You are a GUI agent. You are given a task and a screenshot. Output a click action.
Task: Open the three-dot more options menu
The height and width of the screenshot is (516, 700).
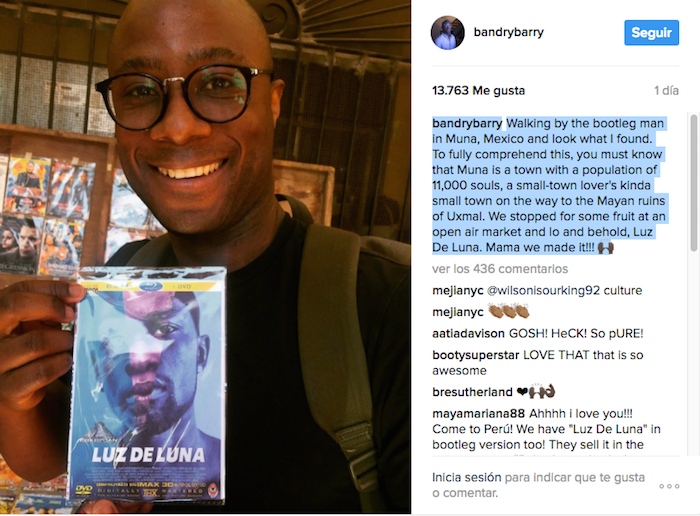pos(669,486)
